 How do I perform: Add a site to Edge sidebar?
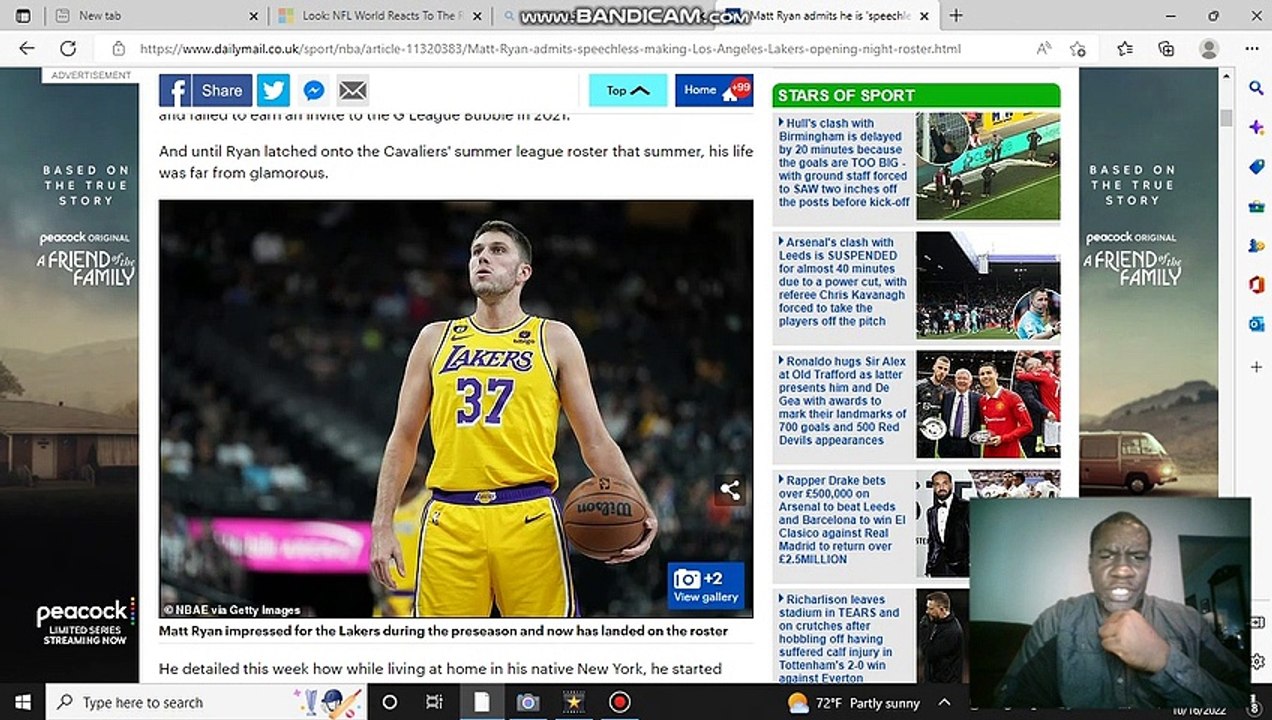click(1256, 367)
